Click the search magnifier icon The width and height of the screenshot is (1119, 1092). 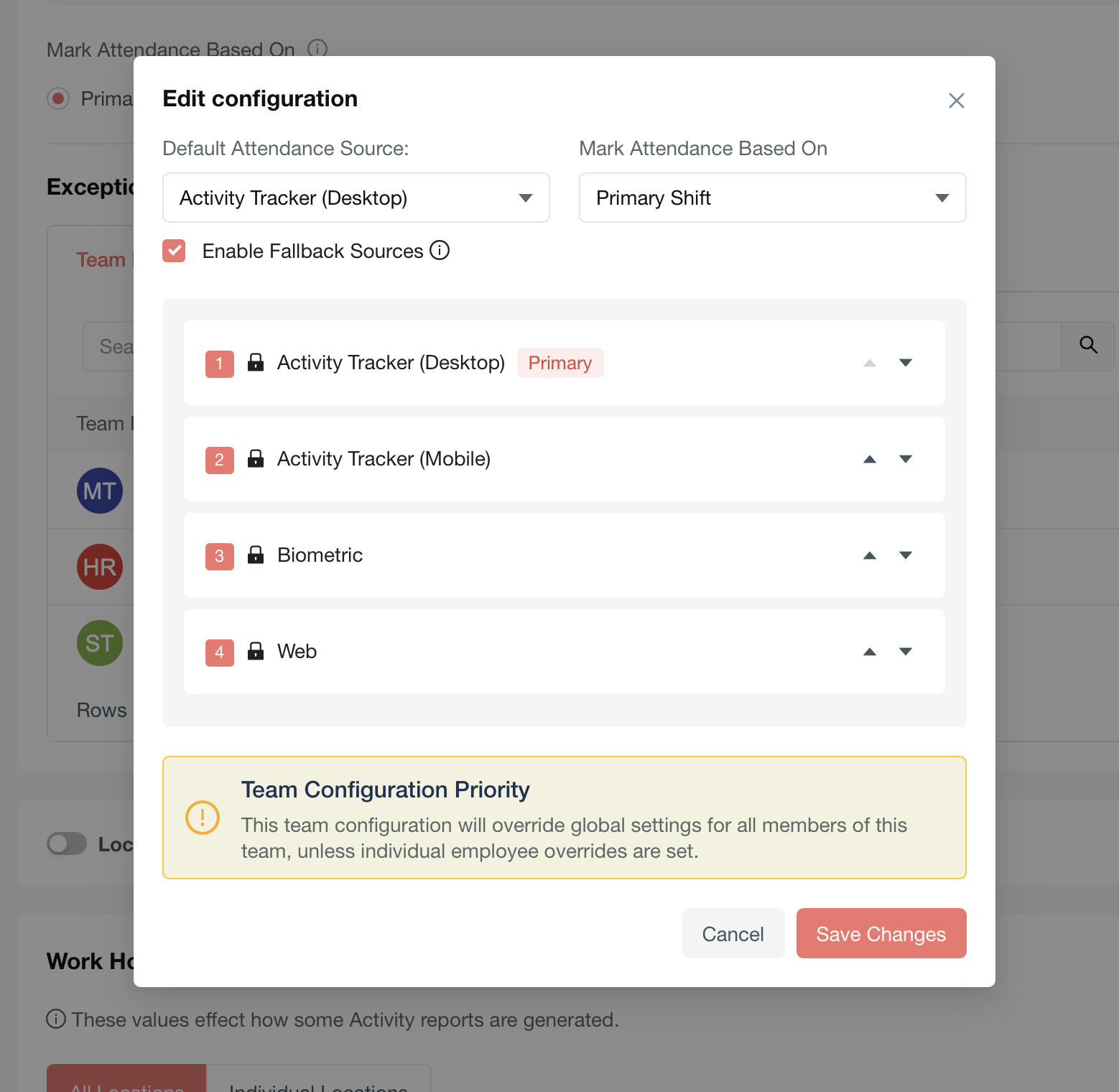pos(1088,346)
